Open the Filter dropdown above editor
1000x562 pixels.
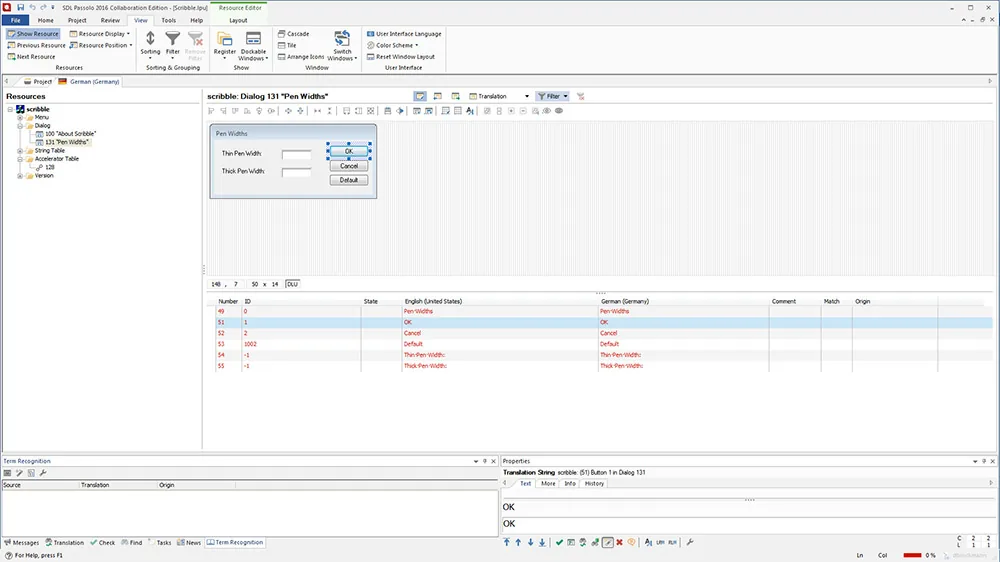(552, 96)
